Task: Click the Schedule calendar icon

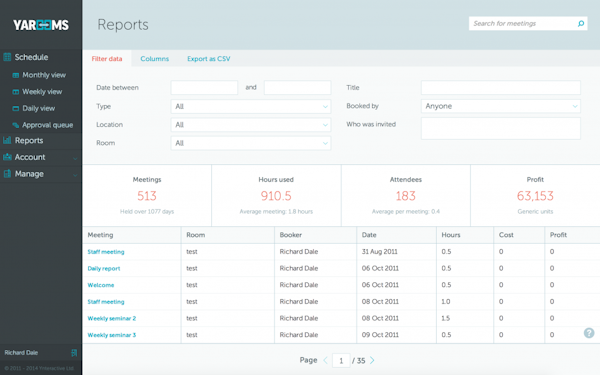Action: (7, 57)
